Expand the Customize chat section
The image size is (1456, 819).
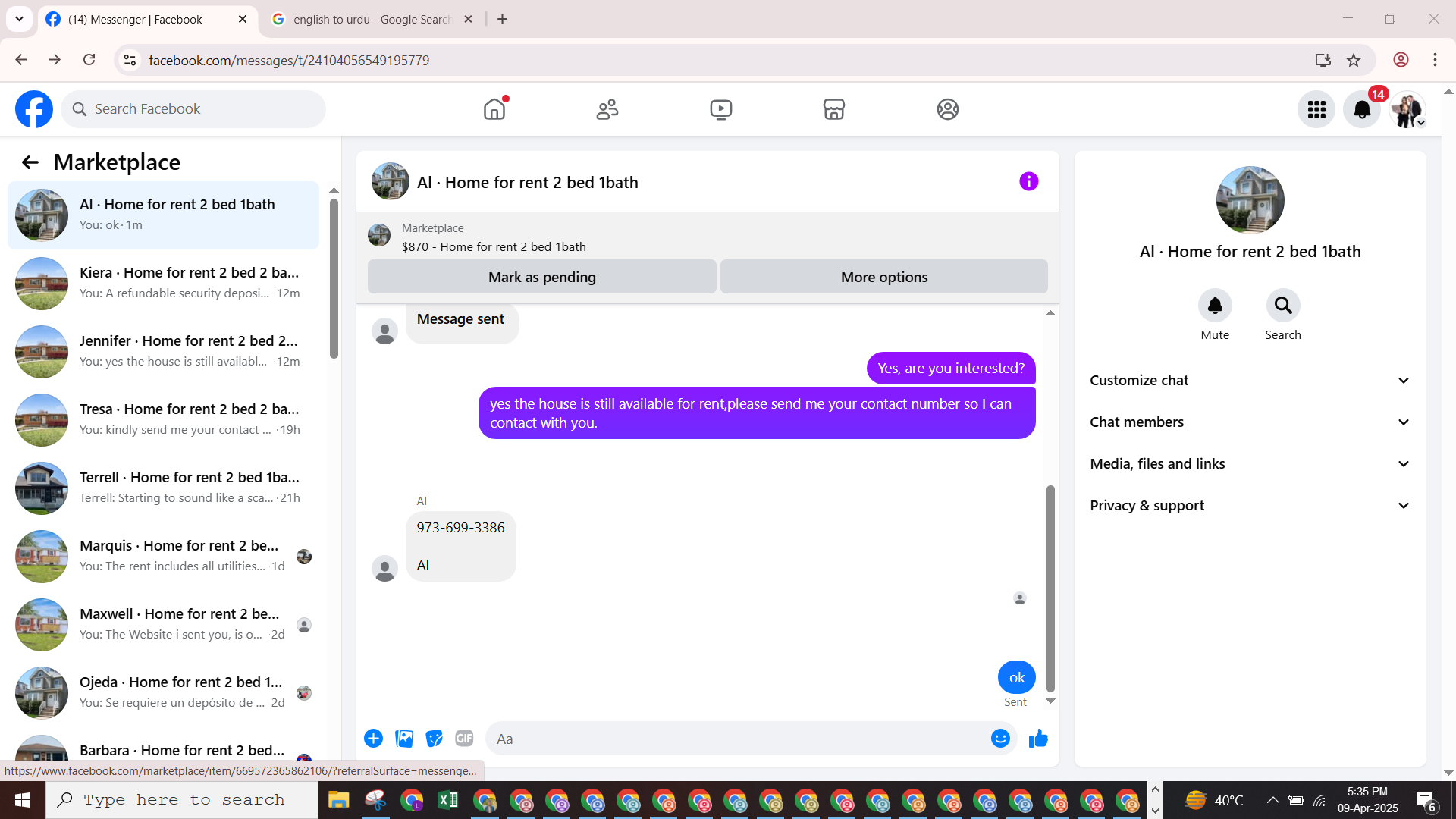point(1250,381)
